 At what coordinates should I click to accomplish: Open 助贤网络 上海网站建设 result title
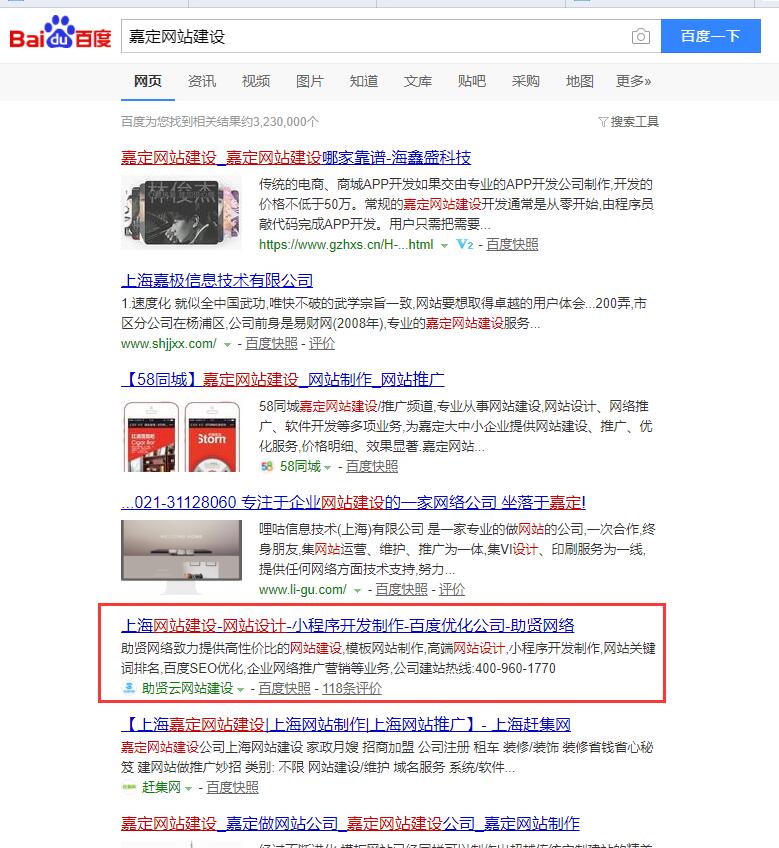tap(347, 625)
